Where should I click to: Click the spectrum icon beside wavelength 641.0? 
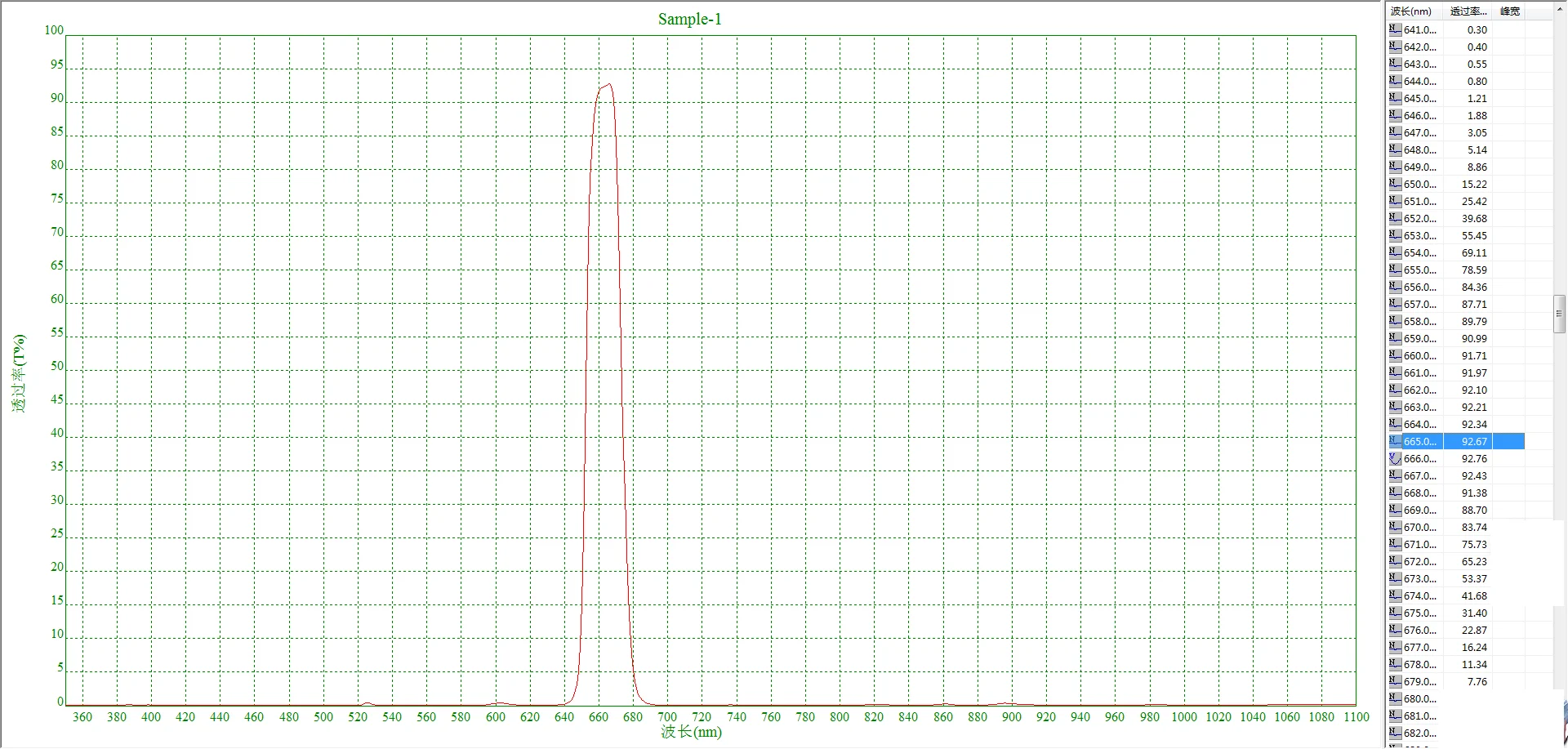tap(1396, 29)
